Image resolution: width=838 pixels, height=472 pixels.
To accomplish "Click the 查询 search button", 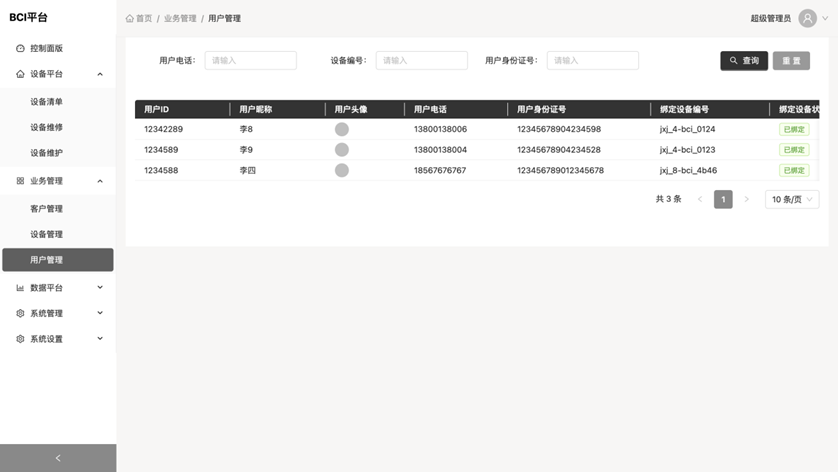I will click(744, 61).
